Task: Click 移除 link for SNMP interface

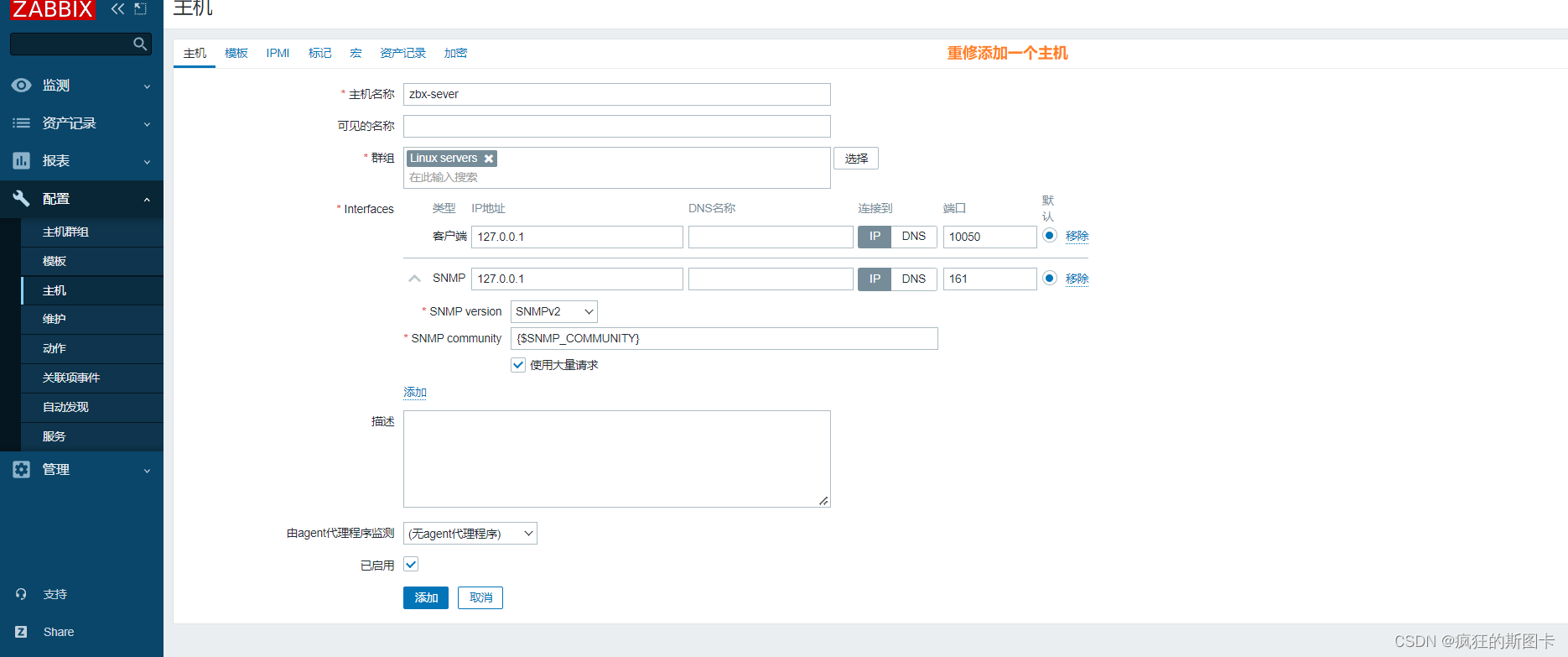Action: click(1077, 279)
